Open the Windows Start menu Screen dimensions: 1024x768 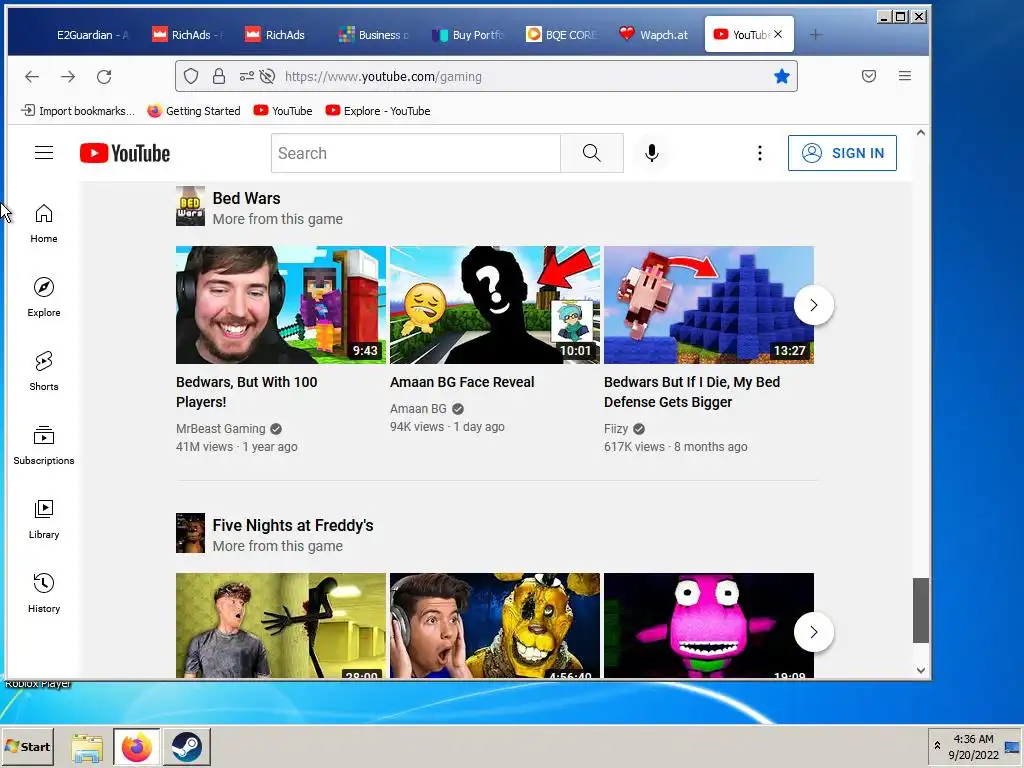point(27,746)
